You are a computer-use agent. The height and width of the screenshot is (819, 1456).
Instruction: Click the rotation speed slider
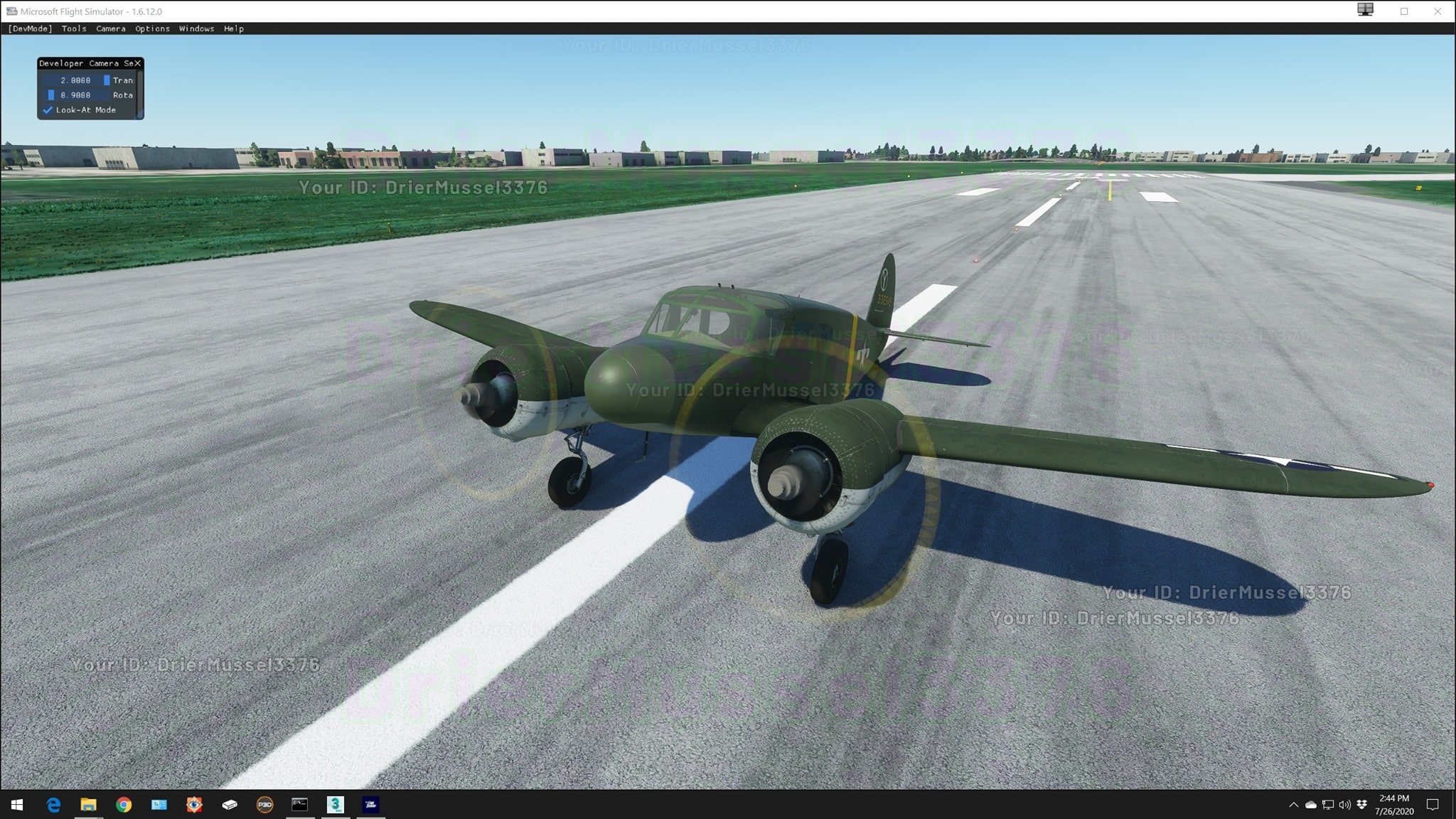(75, 95)
